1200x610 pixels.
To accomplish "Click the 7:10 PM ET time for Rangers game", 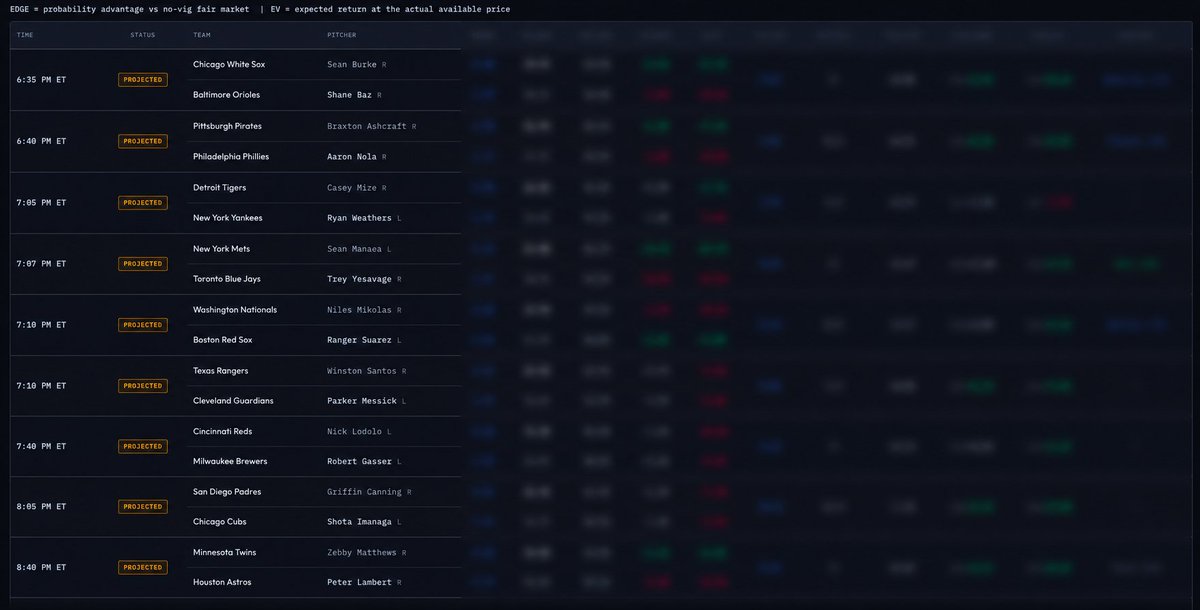I will click(x=41, y=386).
